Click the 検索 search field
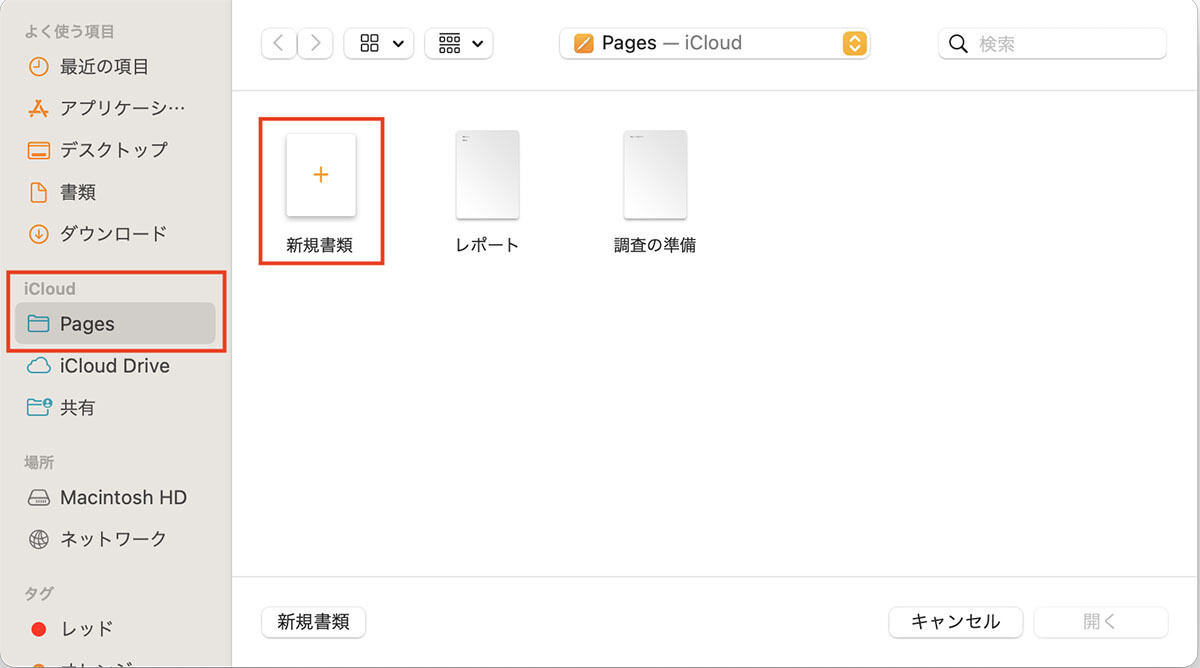The height and width of the screenshot is (668, 1200). pos(1052,43)
